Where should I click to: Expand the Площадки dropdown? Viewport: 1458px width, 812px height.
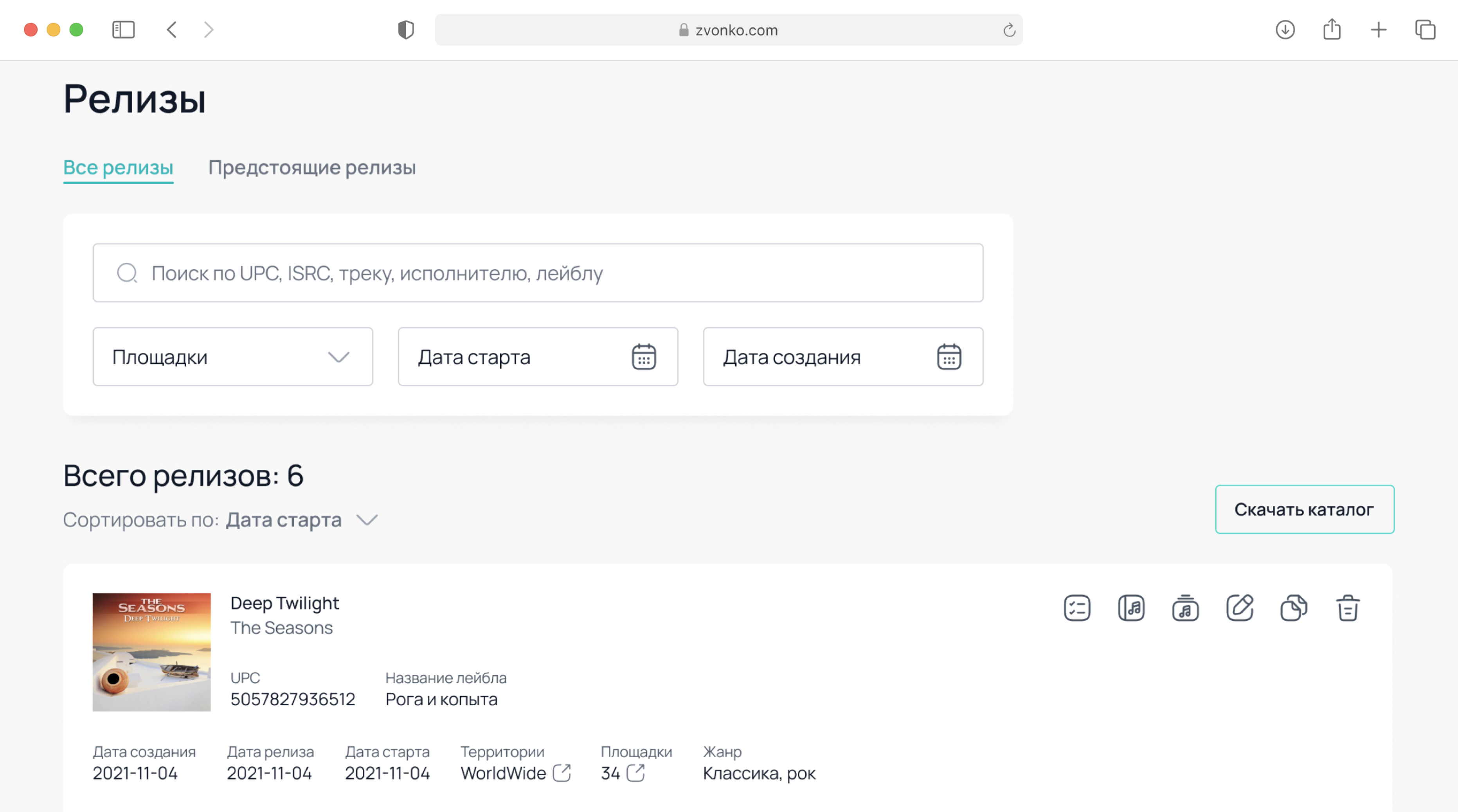232,357
